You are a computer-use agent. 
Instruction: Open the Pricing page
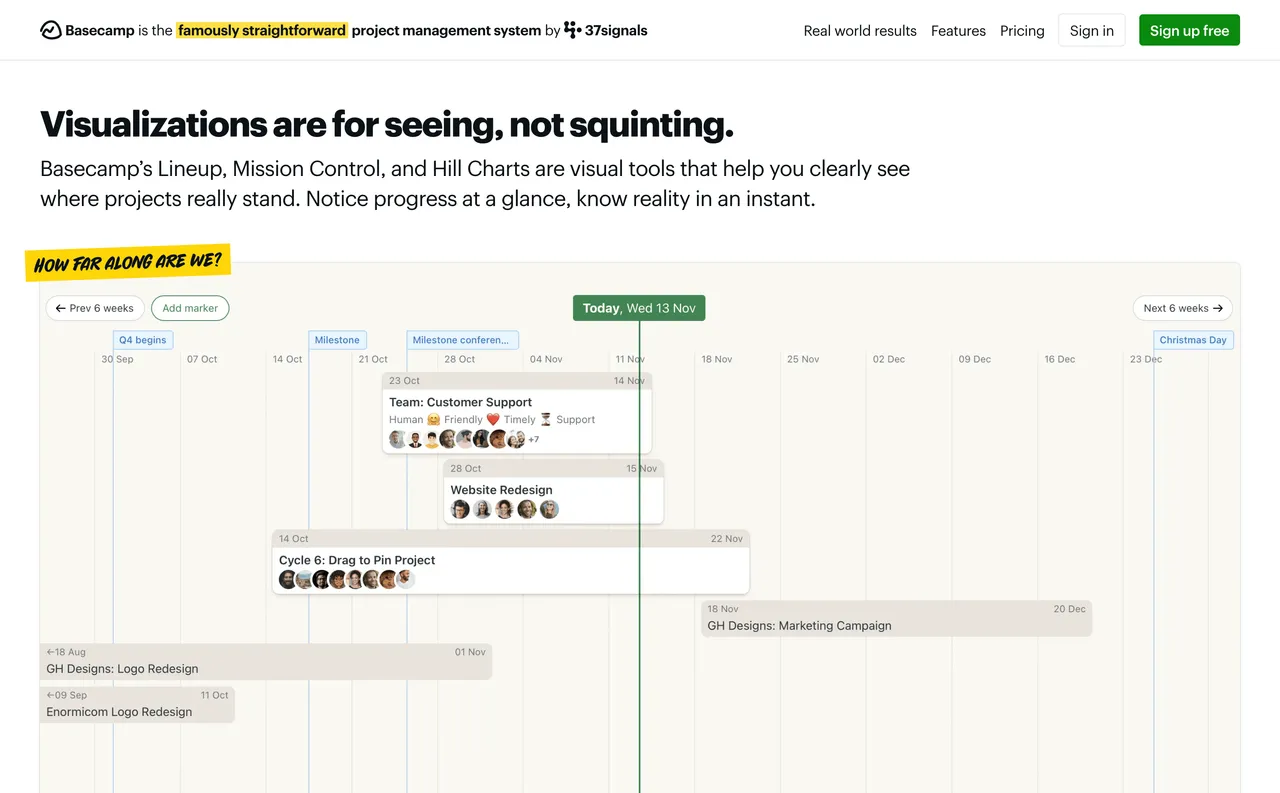tap(1022, 30)
